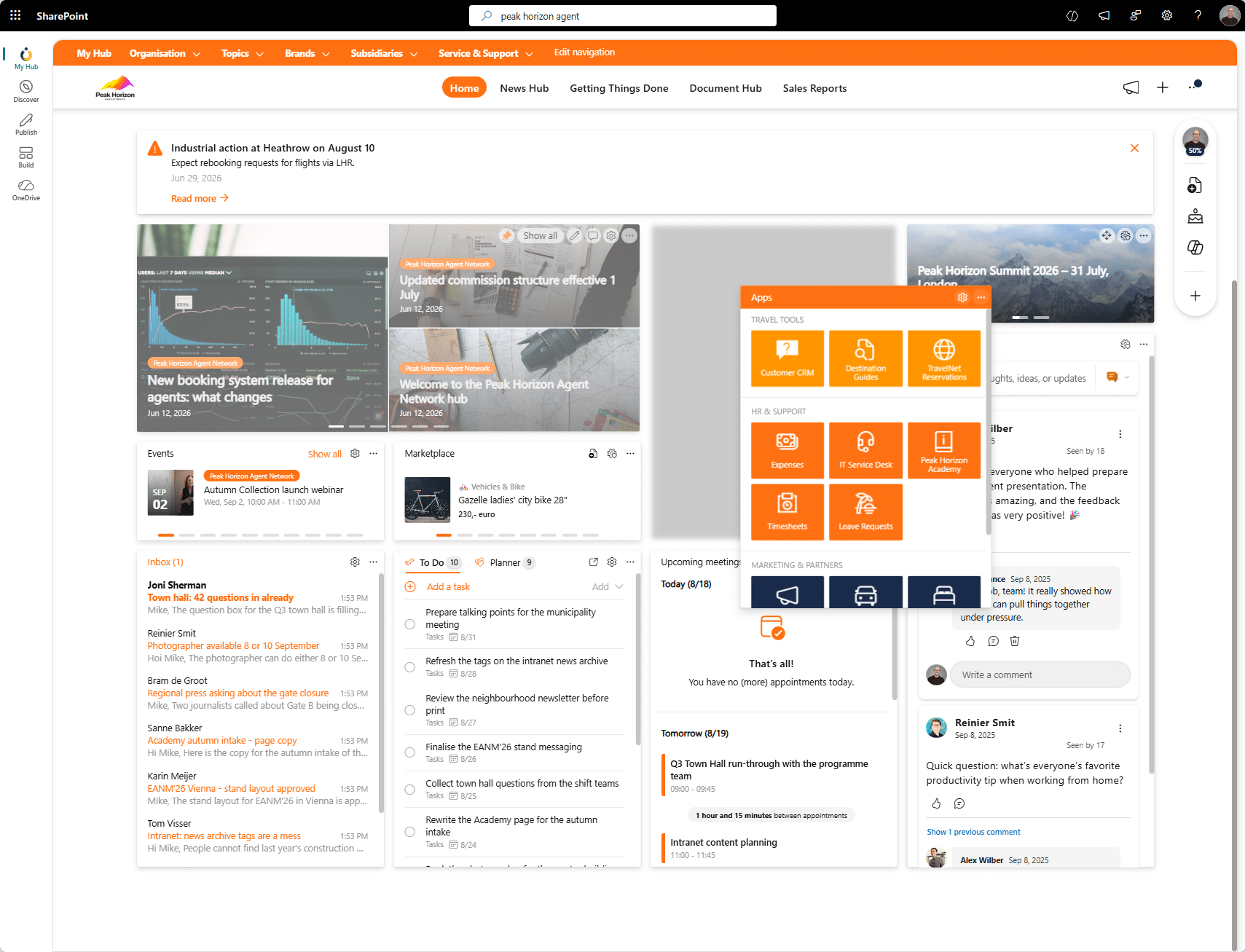Dismiss the Heathrow alert banner

(x=1134, y=148)
